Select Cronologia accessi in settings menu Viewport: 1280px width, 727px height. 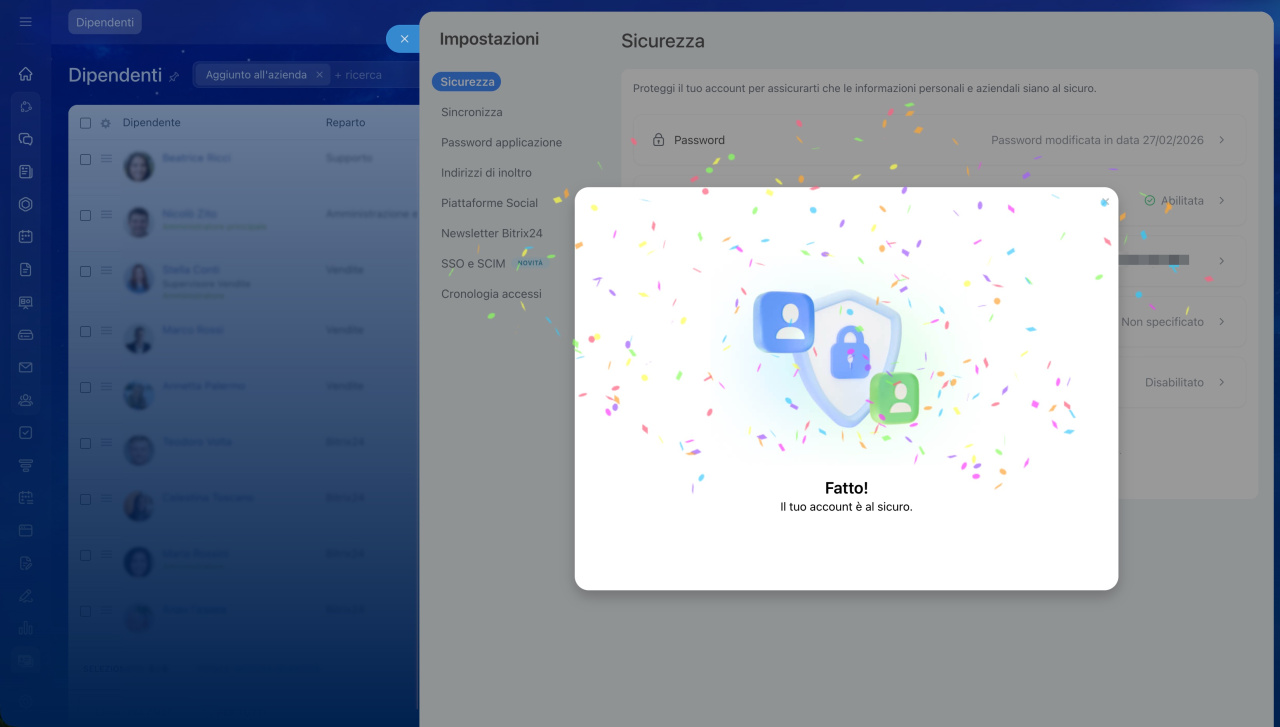point(491,294)
